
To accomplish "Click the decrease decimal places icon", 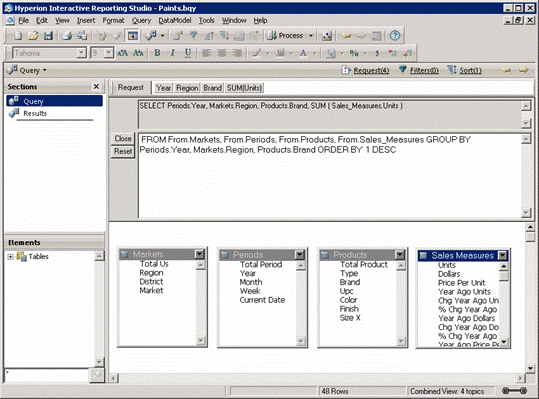I will (407, 53).
